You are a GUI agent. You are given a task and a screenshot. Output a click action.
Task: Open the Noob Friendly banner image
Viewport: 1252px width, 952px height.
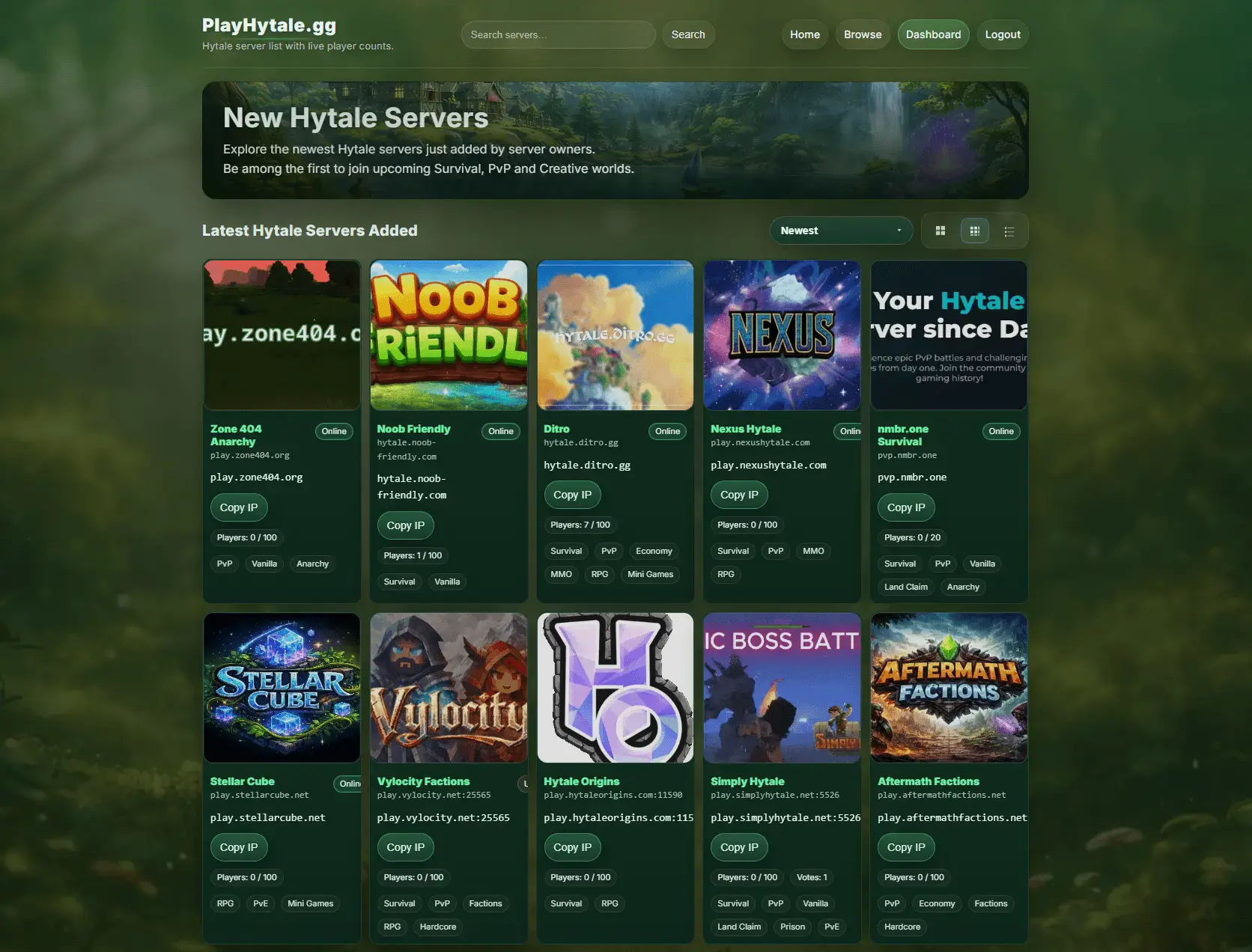tap(449, 335)
